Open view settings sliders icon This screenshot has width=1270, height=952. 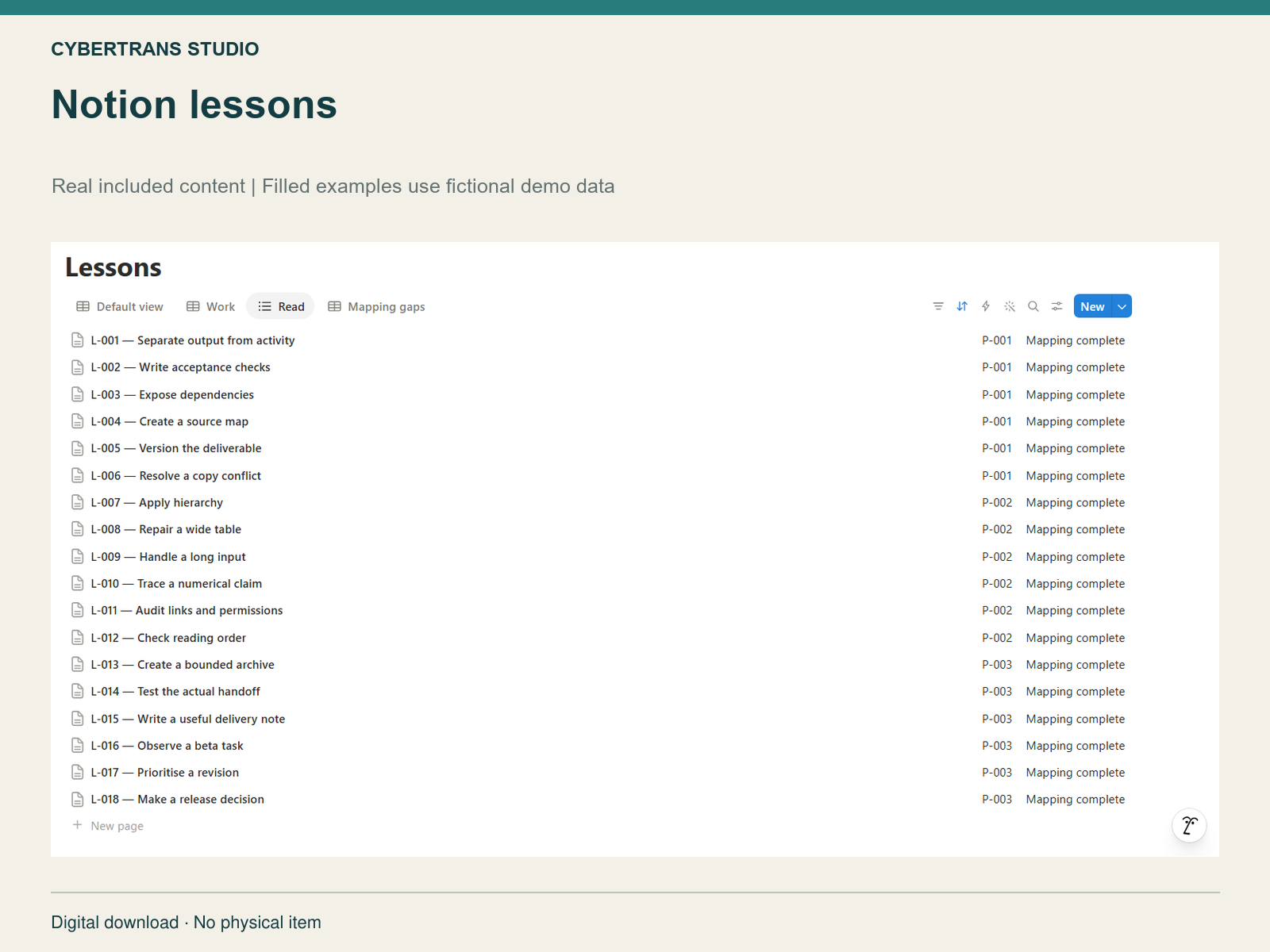[x=1057, y=306]
